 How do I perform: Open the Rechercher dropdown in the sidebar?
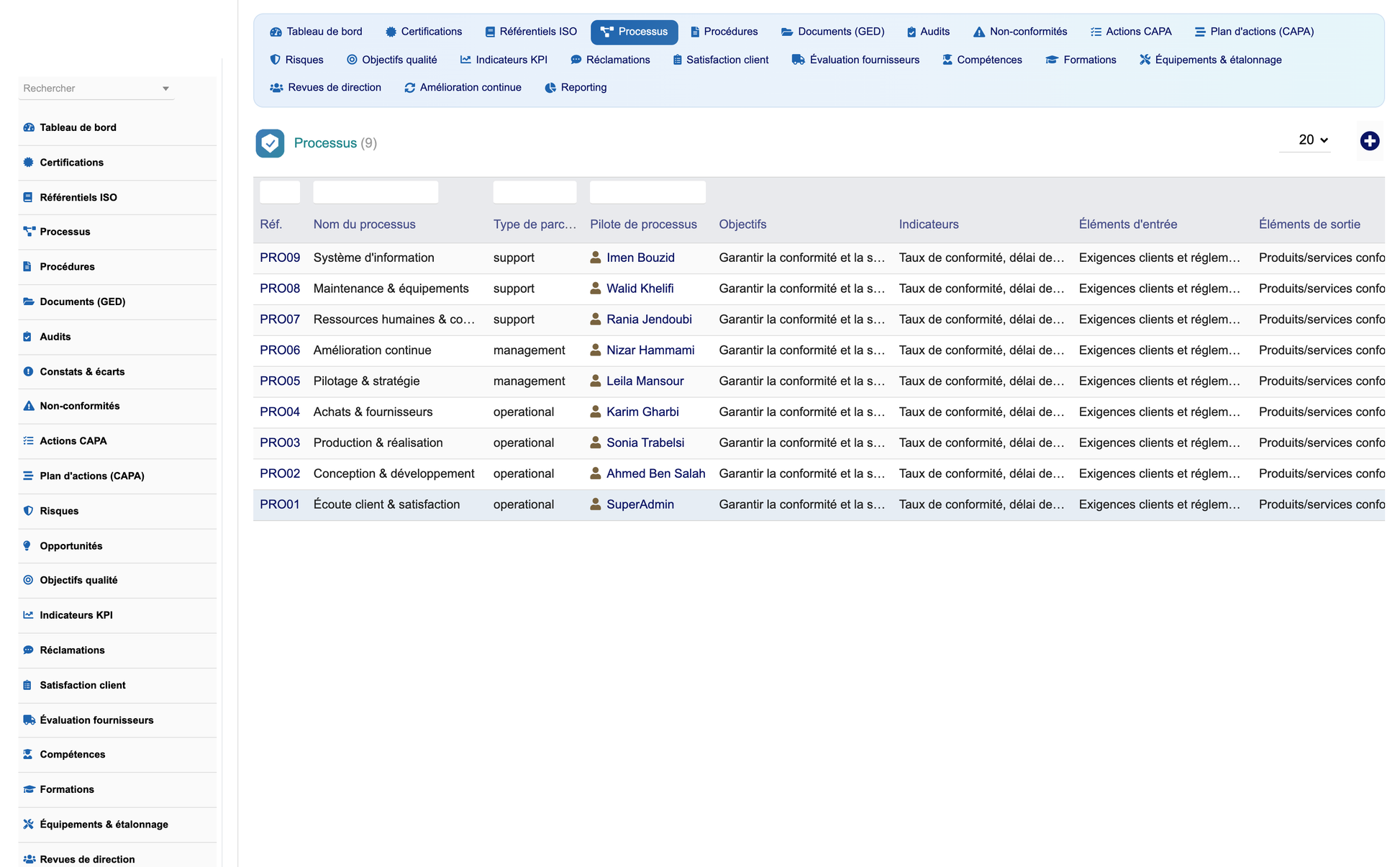[96, 88]
